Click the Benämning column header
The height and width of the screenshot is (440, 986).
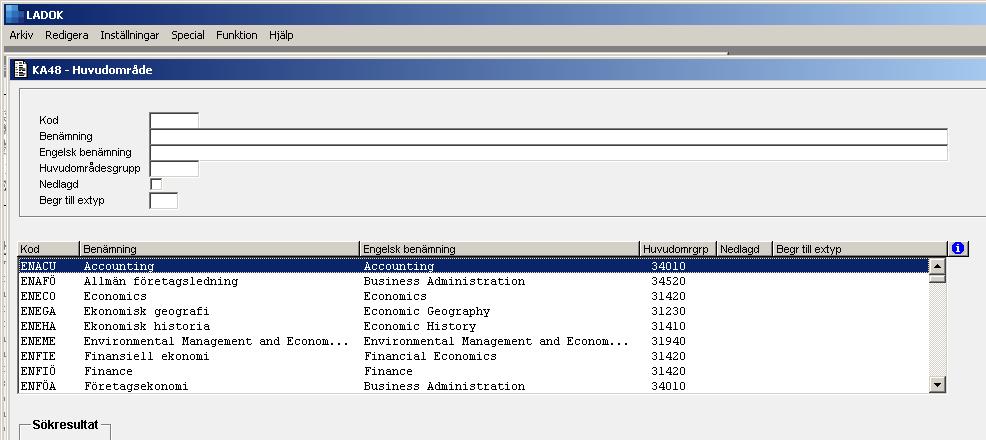tap(219, 249)
